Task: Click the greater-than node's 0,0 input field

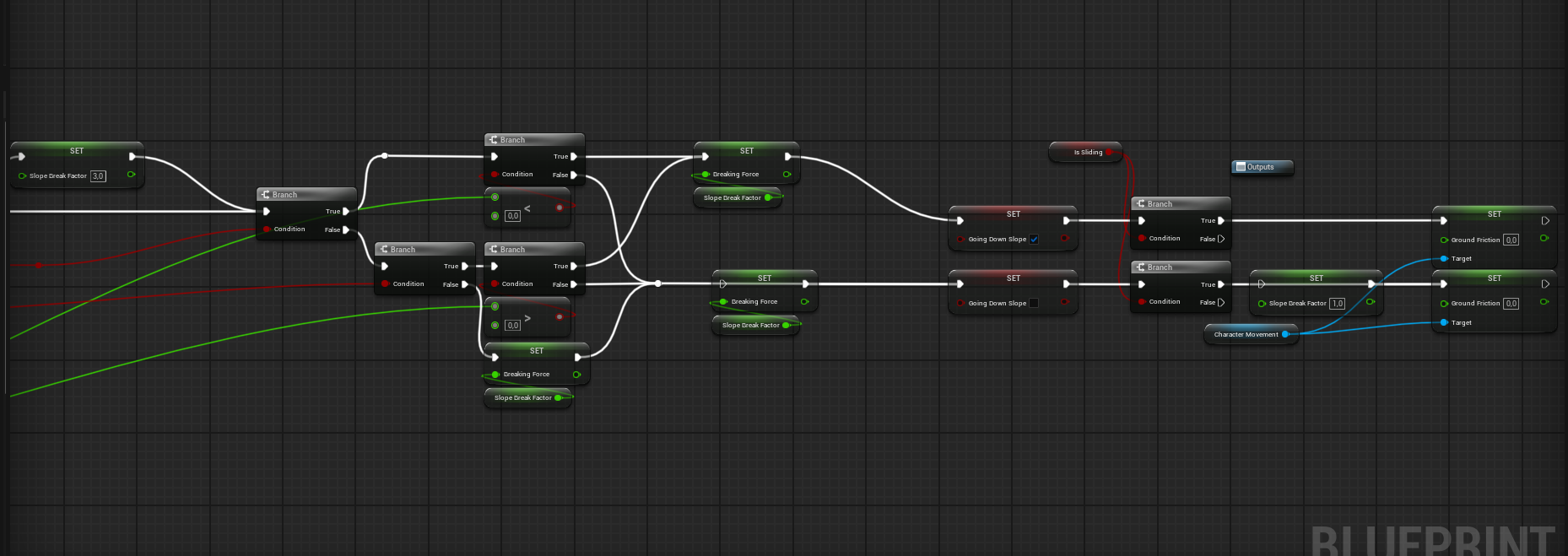Action: tap(512, 326)
